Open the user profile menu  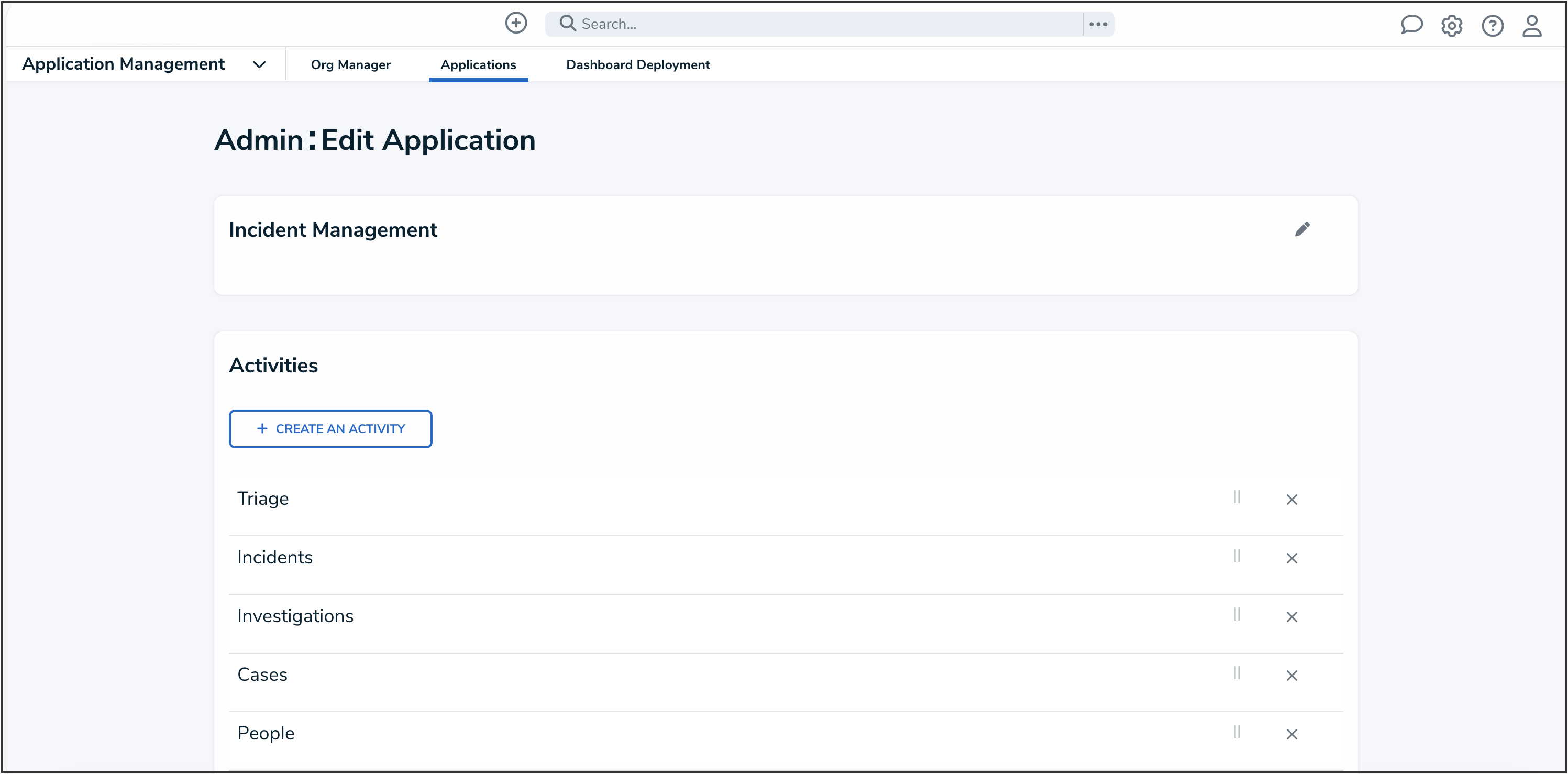(x=1533, y=26)
